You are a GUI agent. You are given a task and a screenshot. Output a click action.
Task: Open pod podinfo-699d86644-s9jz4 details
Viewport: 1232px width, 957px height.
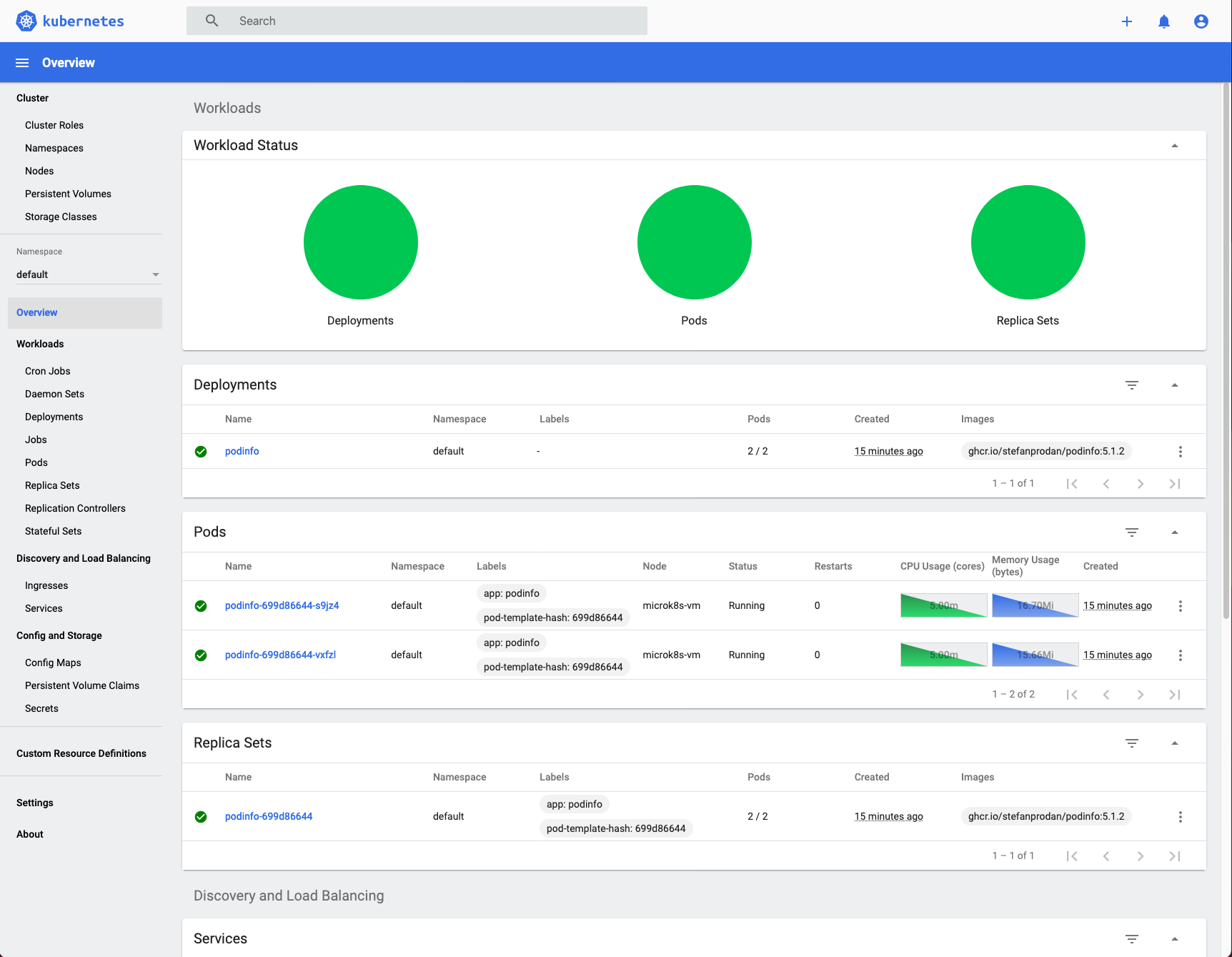(x=282, y=605)
